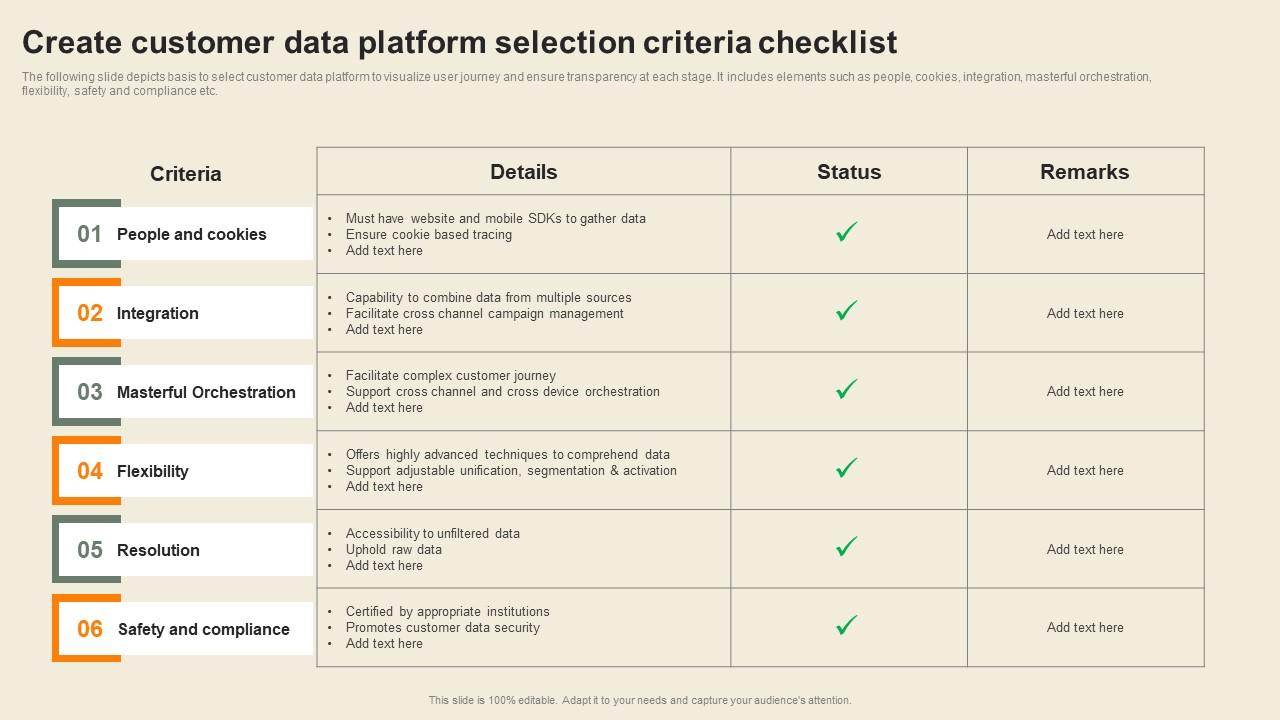This screenshot has width=1280, height=720.
Task: Click the Remarks column header
Action: 1085,172
